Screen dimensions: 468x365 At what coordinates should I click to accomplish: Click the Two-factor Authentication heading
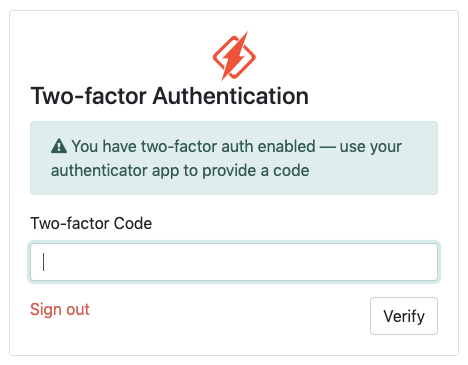coord(169,96)
